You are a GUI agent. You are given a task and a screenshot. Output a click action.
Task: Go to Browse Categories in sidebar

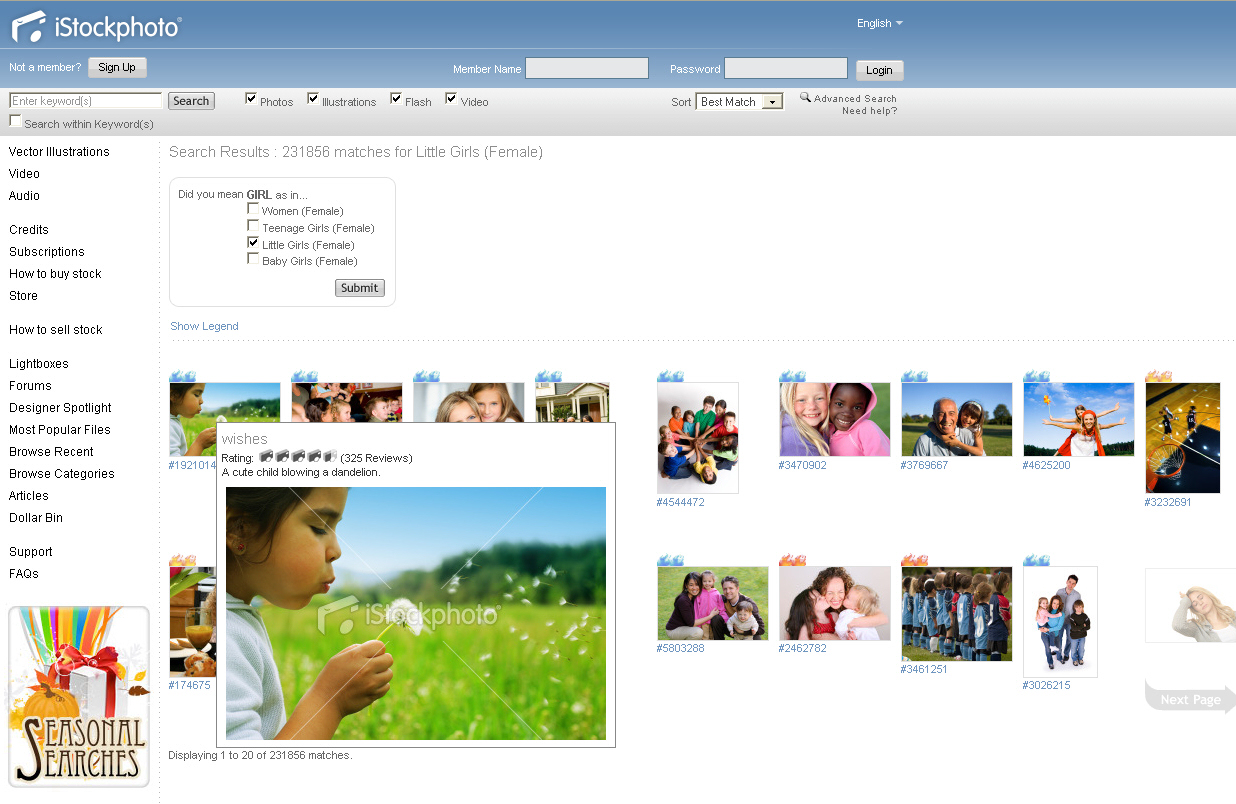(x=62, y=474)
